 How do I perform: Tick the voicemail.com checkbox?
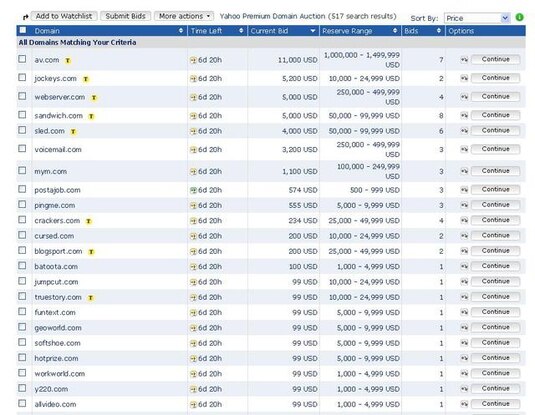pyautogui.click(x=22, y=148)
